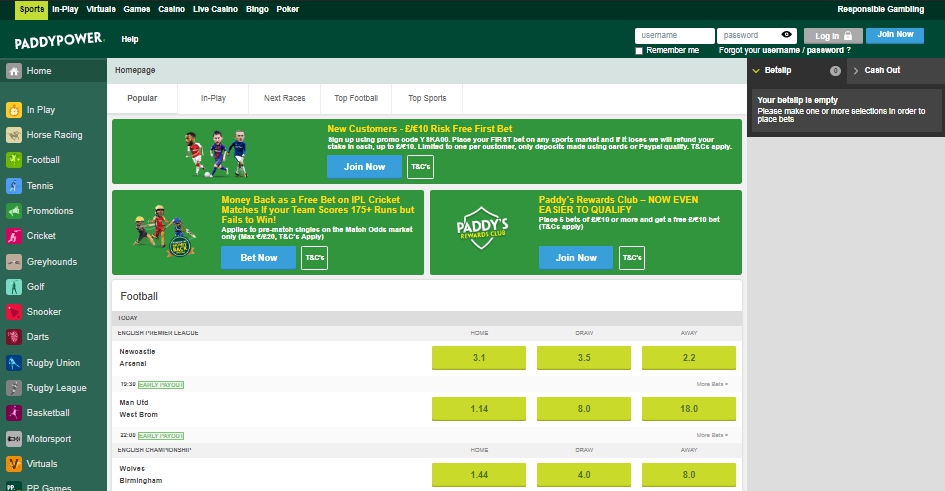Click Join Now in the header
The height and width of the screenshot is (491, 945).
click(x=895, y=36)
